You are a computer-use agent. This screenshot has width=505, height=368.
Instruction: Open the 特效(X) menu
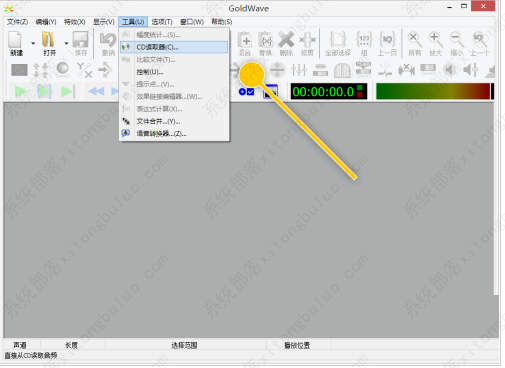[x=74, y=22]
